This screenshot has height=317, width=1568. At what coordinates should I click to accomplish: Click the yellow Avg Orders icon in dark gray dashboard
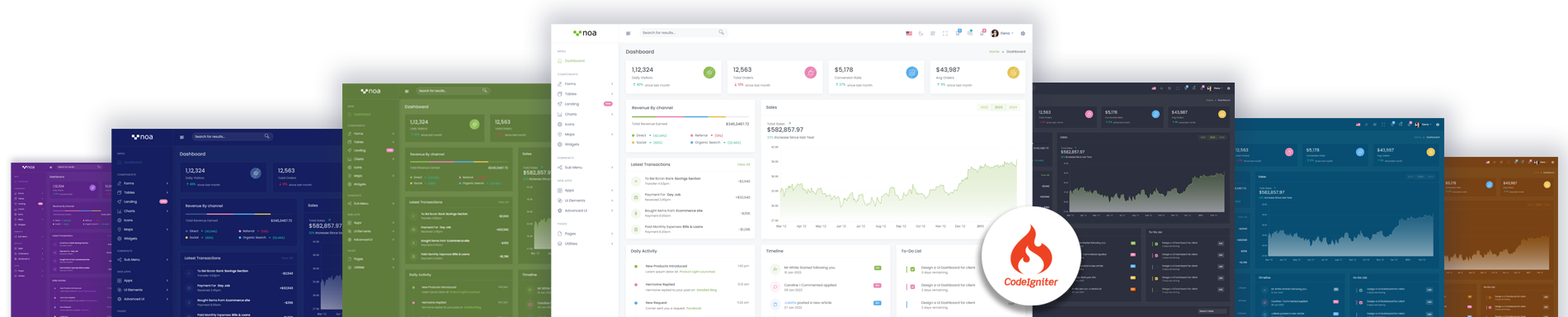click(1222, 114)
